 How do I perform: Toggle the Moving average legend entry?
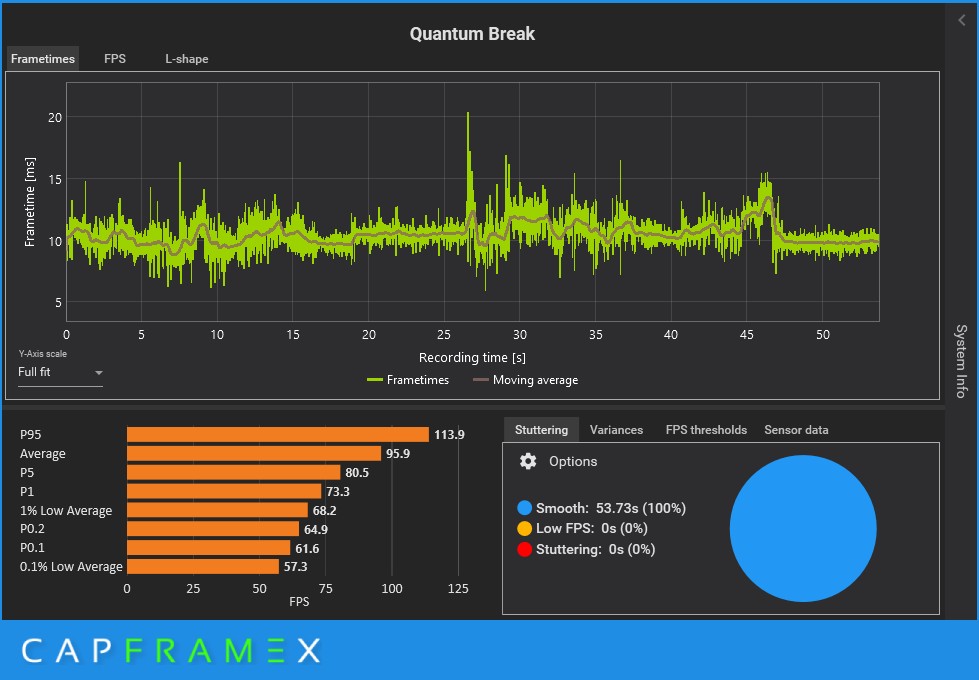[x=525, y=380]
